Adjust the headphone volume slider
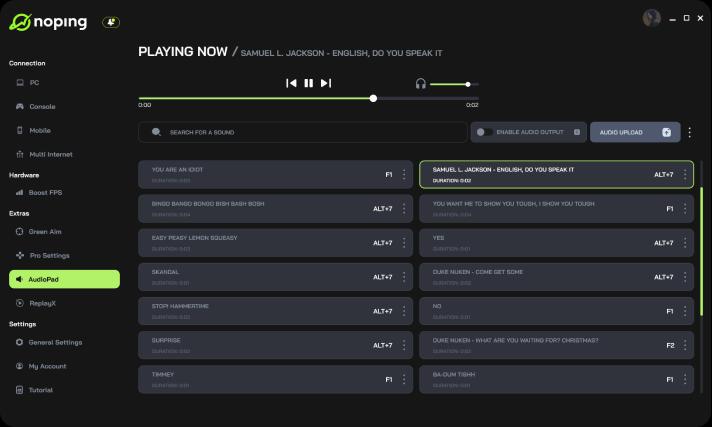The width and height of the screenshot is (712, 427). tap(454, 84)
